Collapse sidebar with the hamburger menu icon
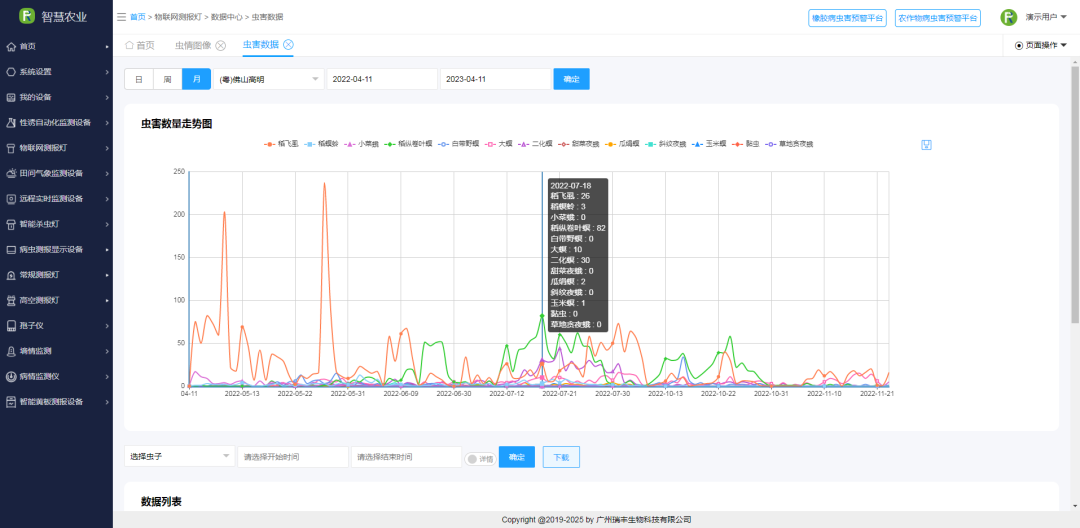This screenshot has width=1080, height=528. (121, 17)
